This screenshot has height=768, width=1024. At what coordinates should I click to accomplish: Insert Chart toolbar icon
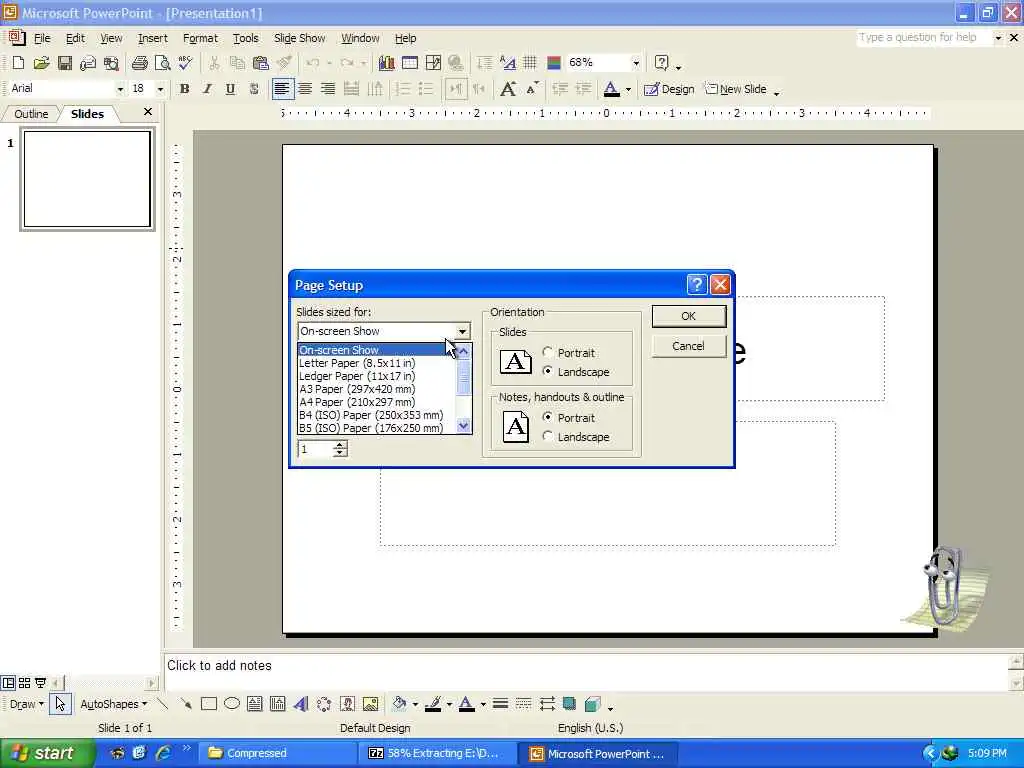(387, 63)
